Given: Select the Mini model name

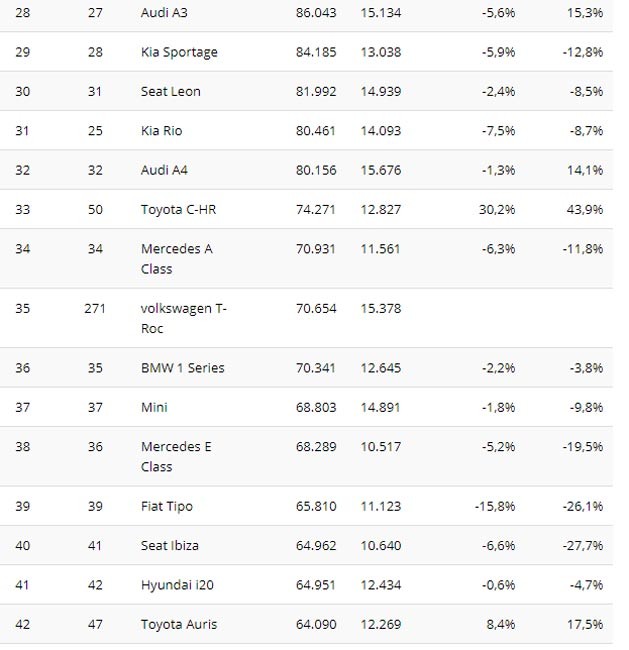Looking at the screenshot, I should 155,407.
